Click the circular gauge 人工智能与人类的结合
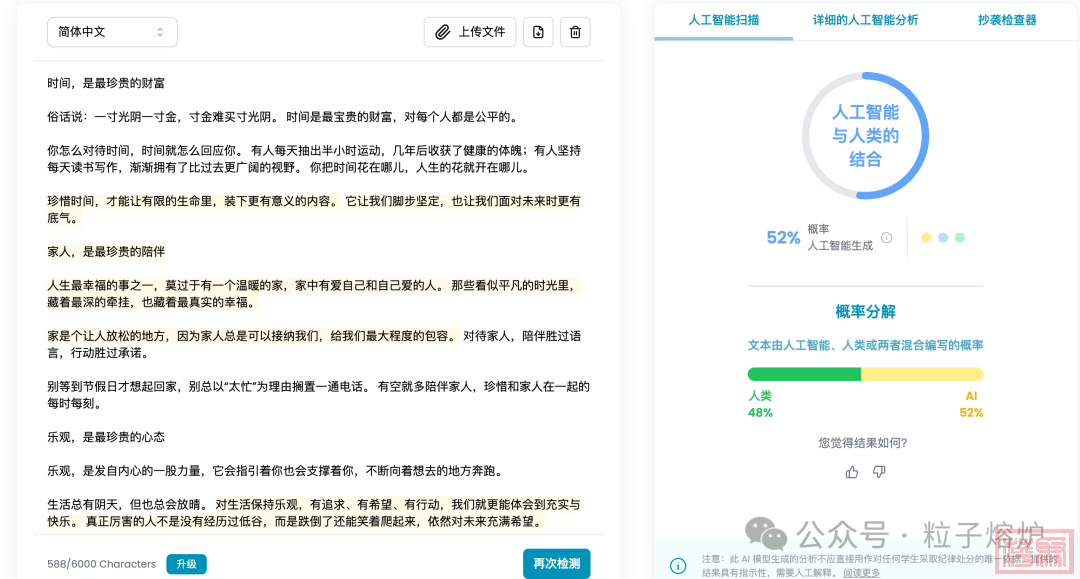1080x579 pixels. coord(865,136)
